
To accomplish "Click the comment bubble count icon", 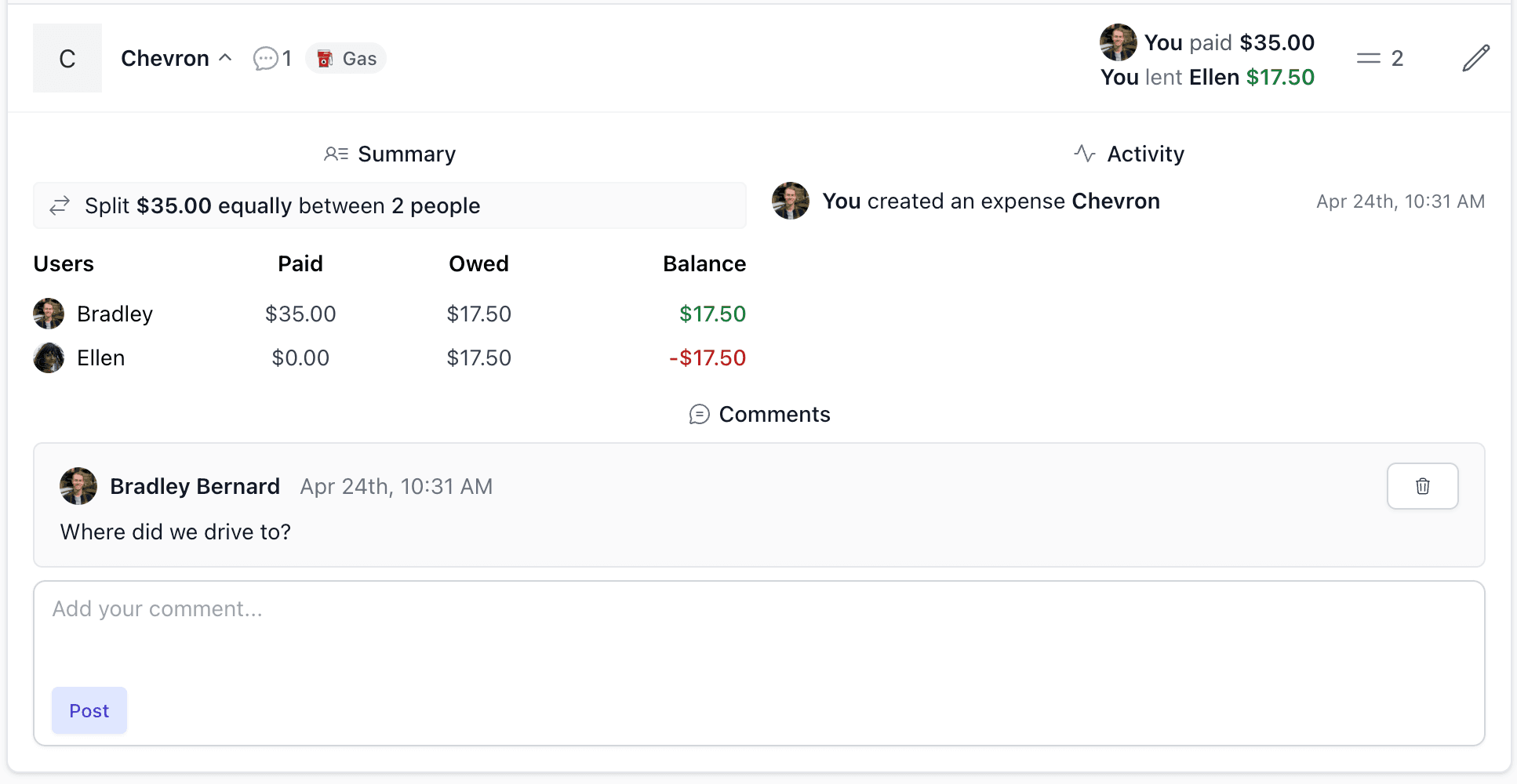I will click(265, 59).
